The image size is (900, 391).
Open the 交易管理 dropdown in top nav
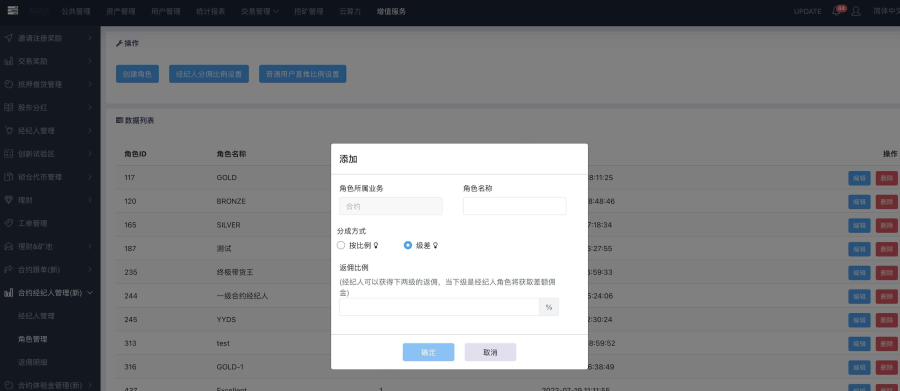point(259,11)
